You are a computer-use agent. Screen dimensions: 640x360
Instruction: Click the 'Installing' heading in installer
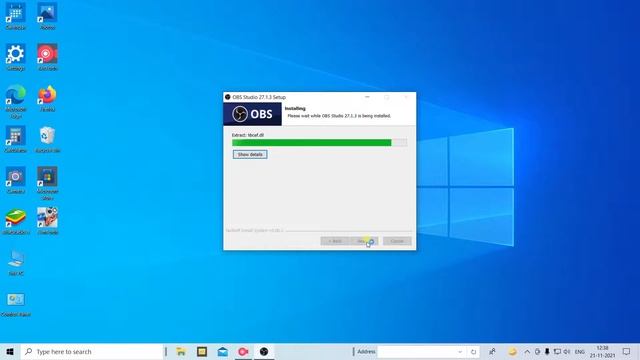coord(295,109)
